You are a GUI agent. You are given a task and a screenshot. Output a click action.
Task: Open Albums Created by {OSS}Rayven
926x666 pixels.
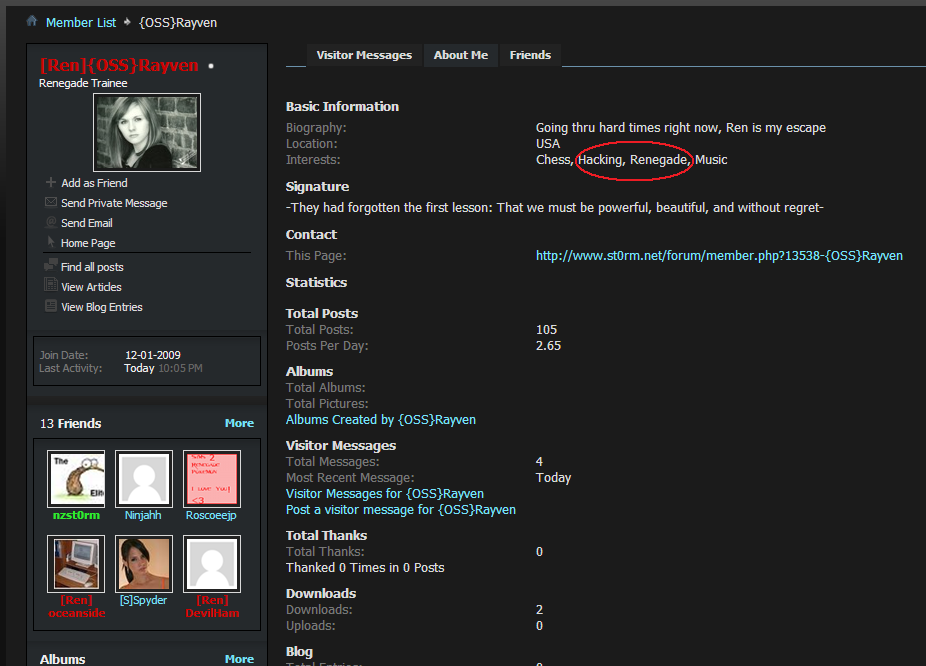381,420
